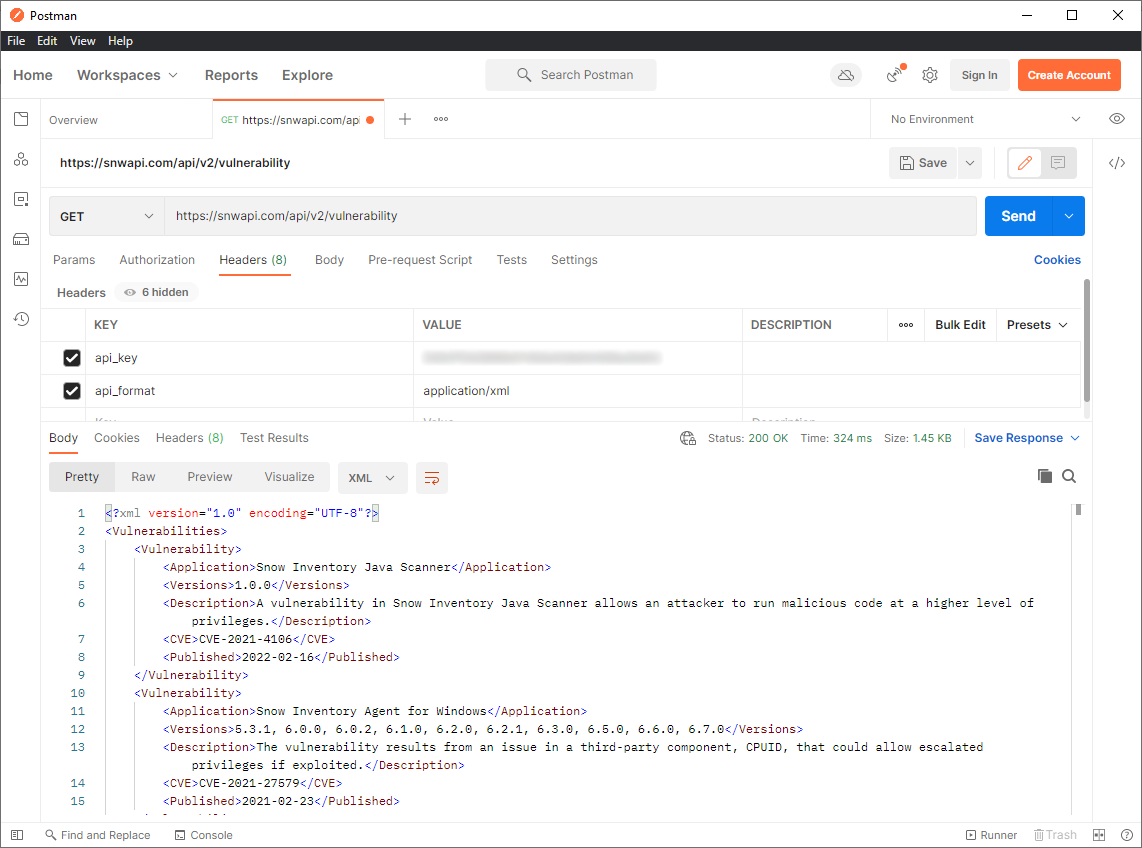1142x848 pixels.
Task: Switch to the Authorization tab
Action: click(157, 260)
